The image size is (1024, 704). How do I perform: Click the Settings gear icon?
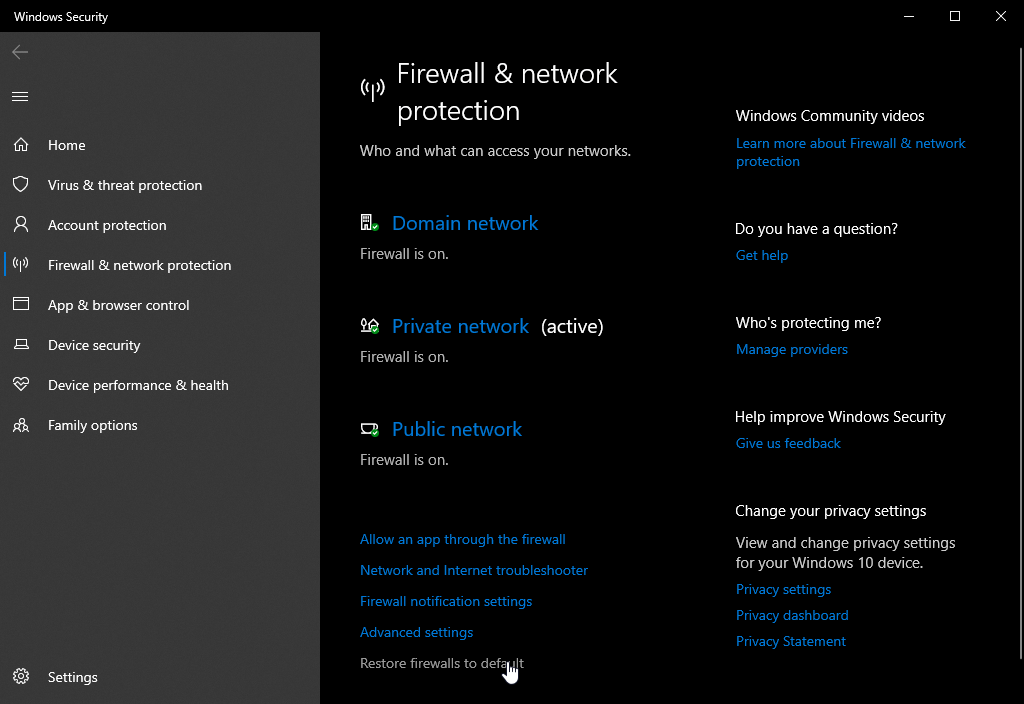pyautogui.click(x=21, y=677)
